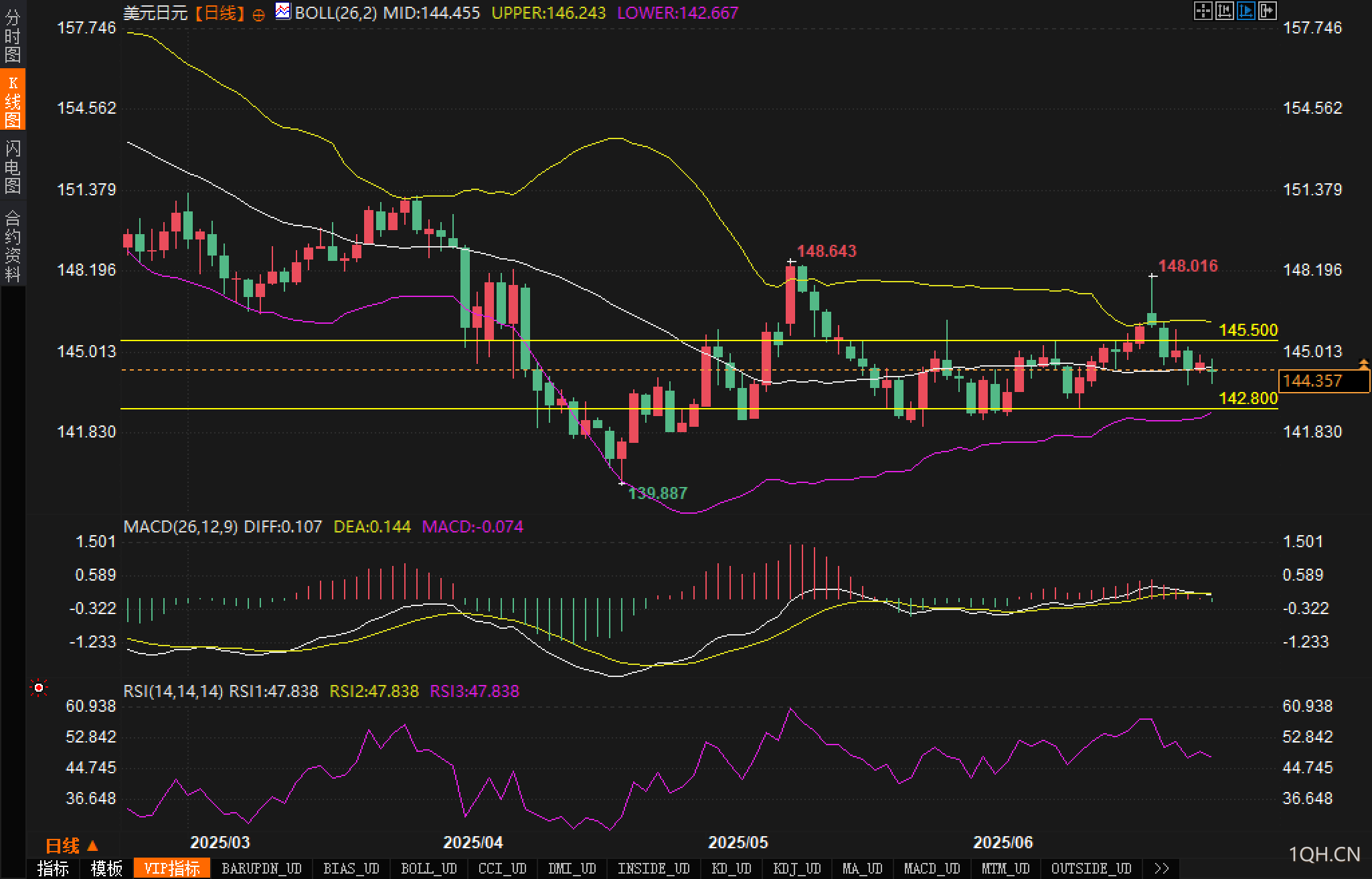Image resolution: width=1372 pixels, height=879 pixels.
Task: Open the 指标 menu at bottom
Action: pyautogui.click(x=53, y=868)
